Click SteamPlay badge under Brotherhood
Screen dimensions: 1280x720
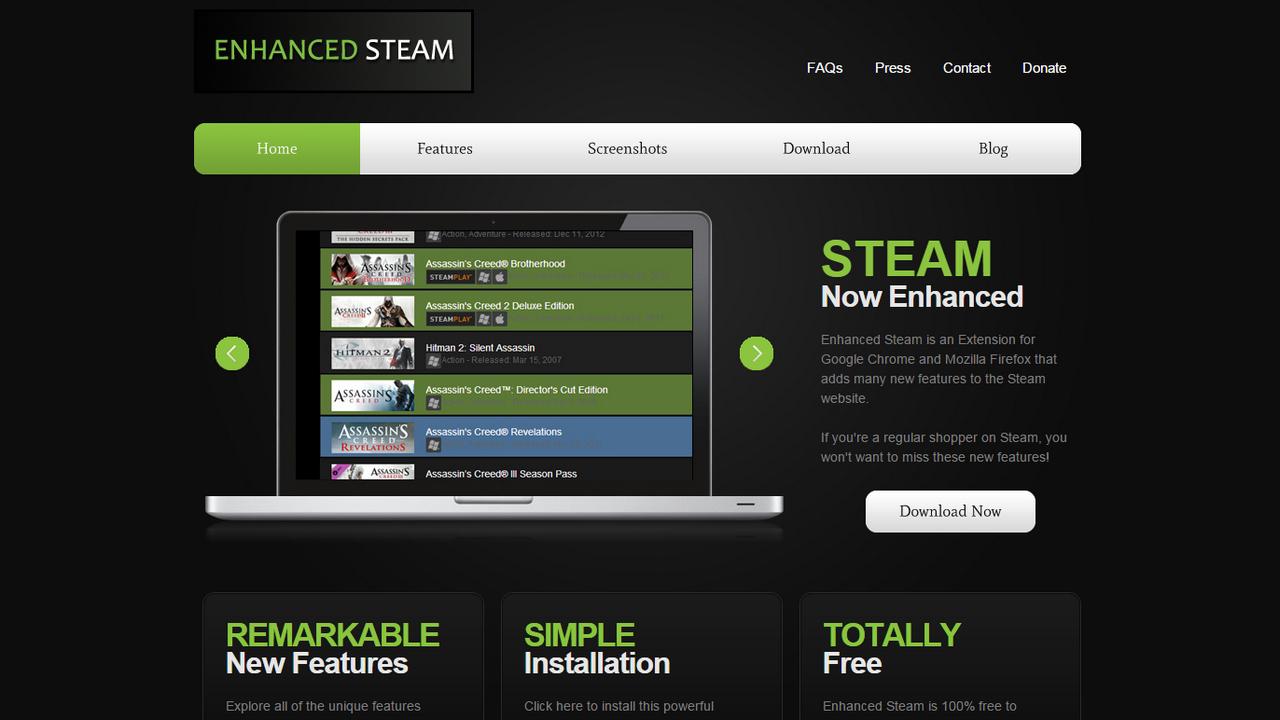pyautogui.click(x=450, y=277)
